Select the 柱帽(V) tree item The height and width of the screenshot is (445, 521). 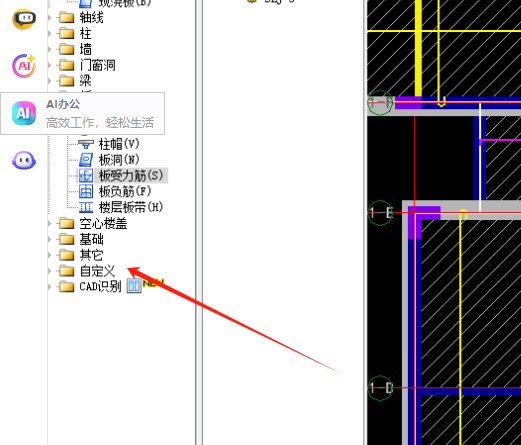coord(119,144)
